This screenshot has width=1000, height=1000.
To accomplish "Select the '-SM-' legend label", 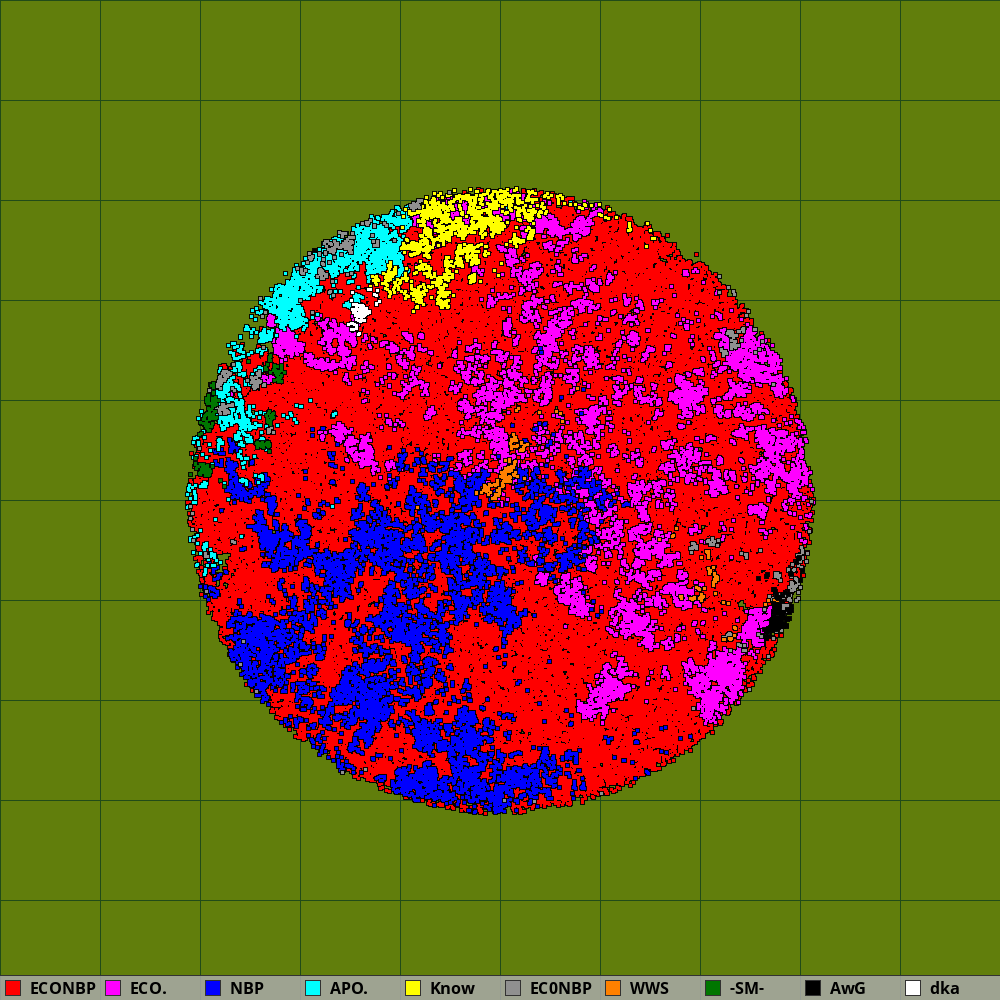I will click(747, 988).
